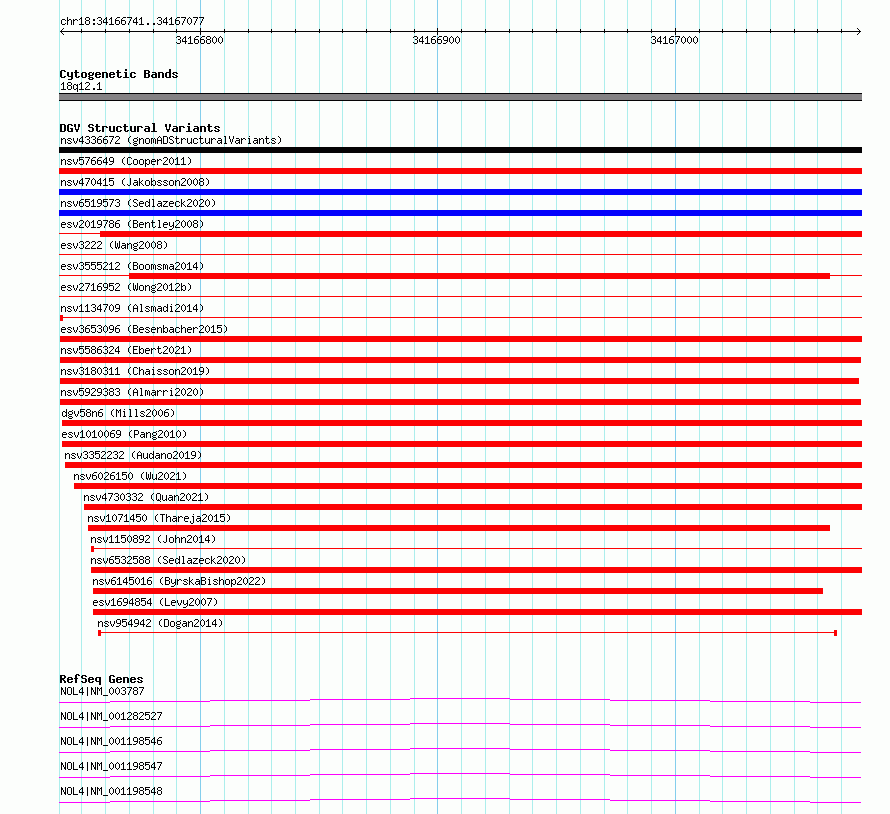Open variant nsv1071450 (Thareja2015)

[x=159, y=518]
